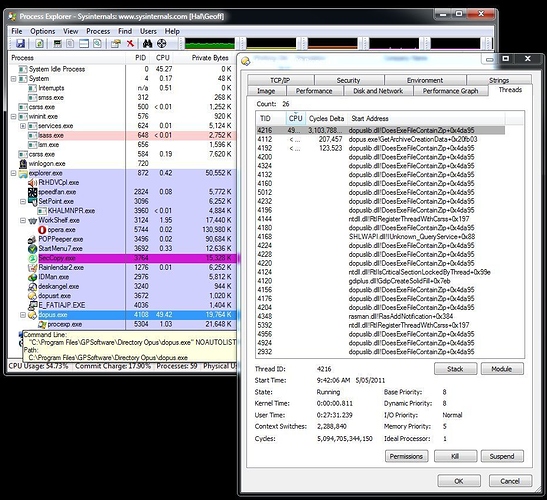
Task: Click the POPPeeper.exe icon
Action: pyautogui.click(x=32, y=239)
